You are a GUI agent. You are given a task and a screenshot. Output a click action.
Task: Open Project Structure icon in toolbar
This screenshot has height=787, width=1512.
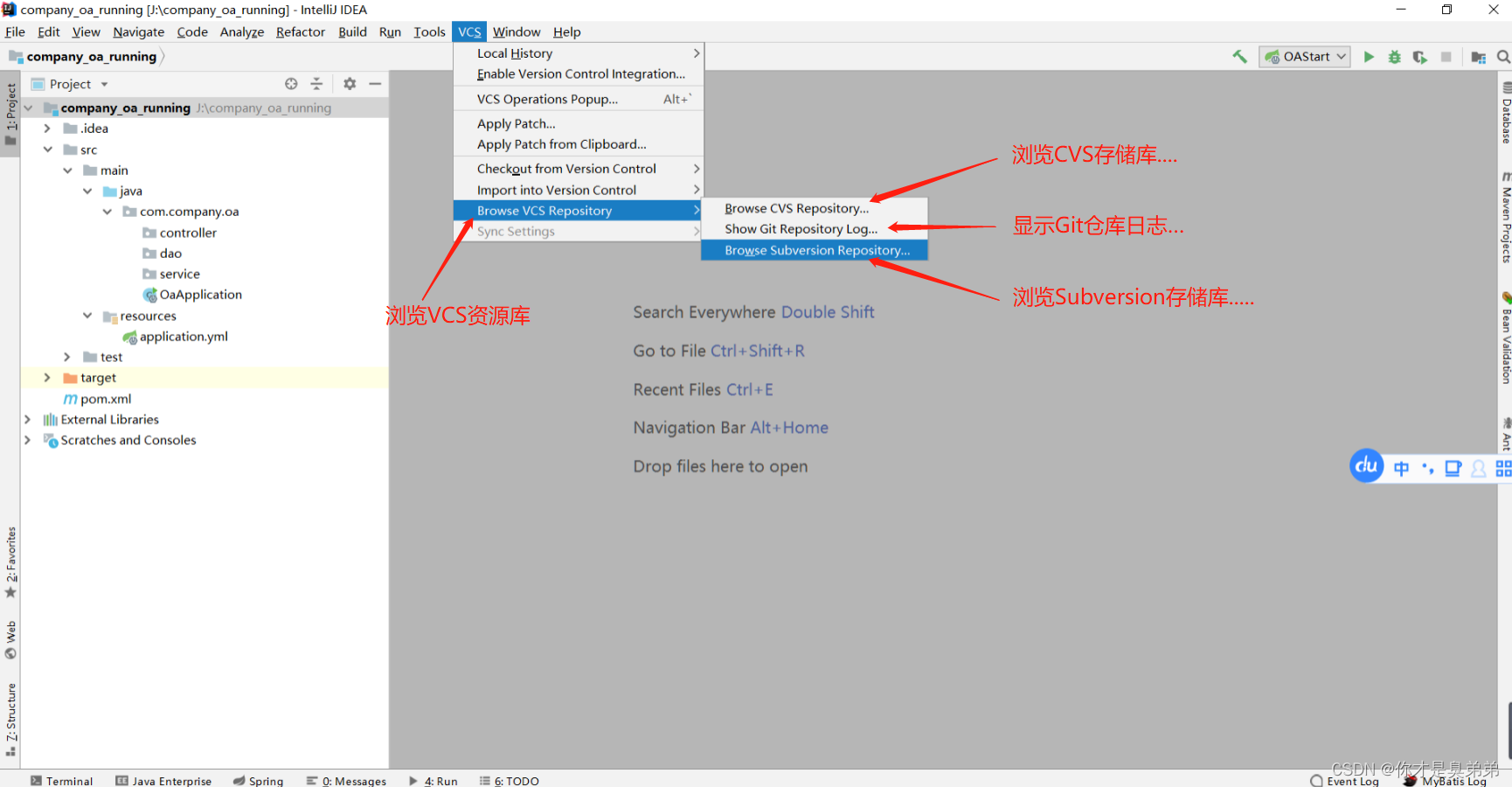[1478, 57]
